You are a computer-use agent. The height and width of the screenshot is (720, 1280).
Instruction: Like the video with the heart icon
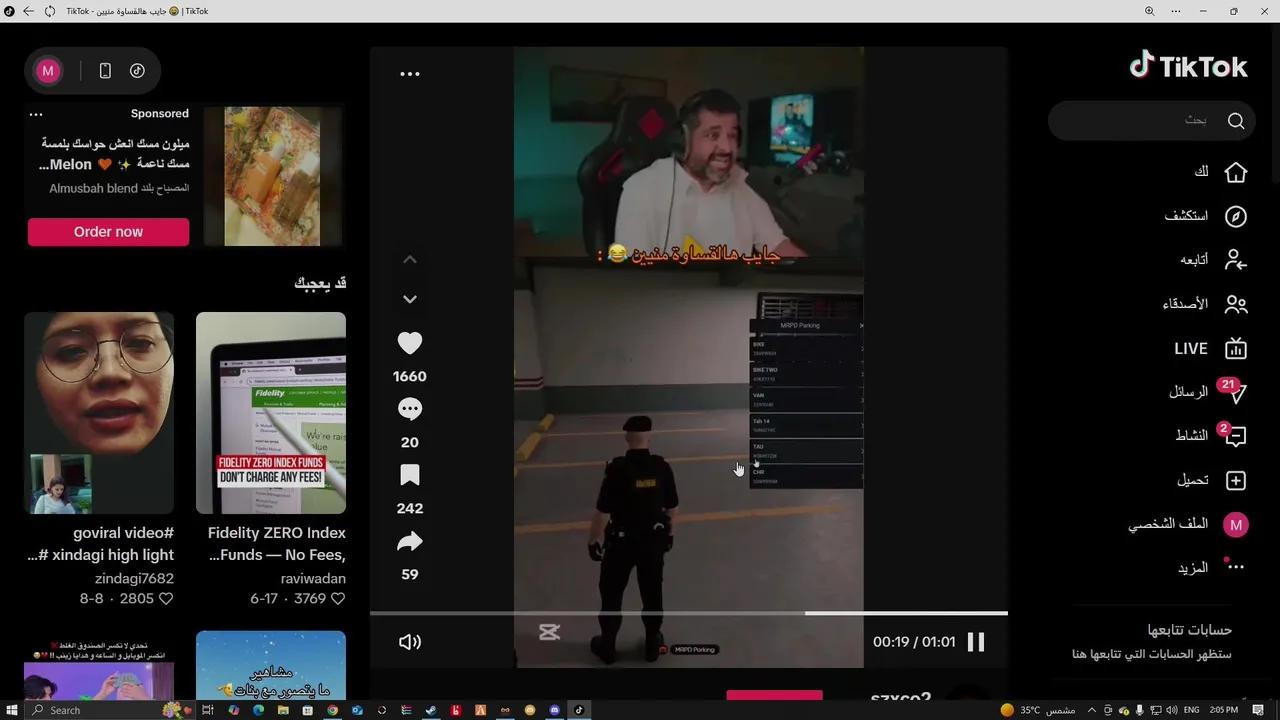410,343
